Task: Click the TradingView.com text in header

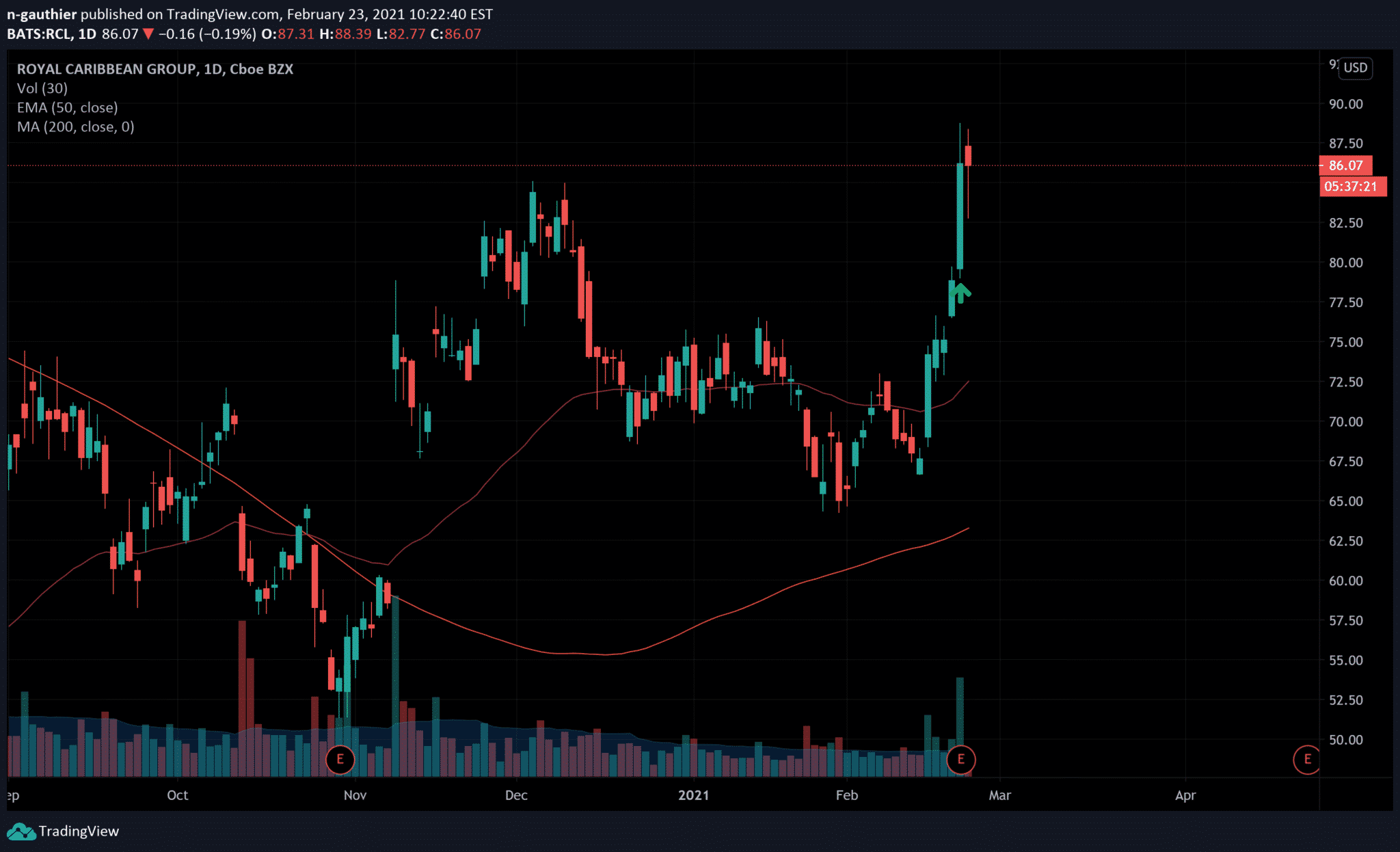Action: coord(223,14)
